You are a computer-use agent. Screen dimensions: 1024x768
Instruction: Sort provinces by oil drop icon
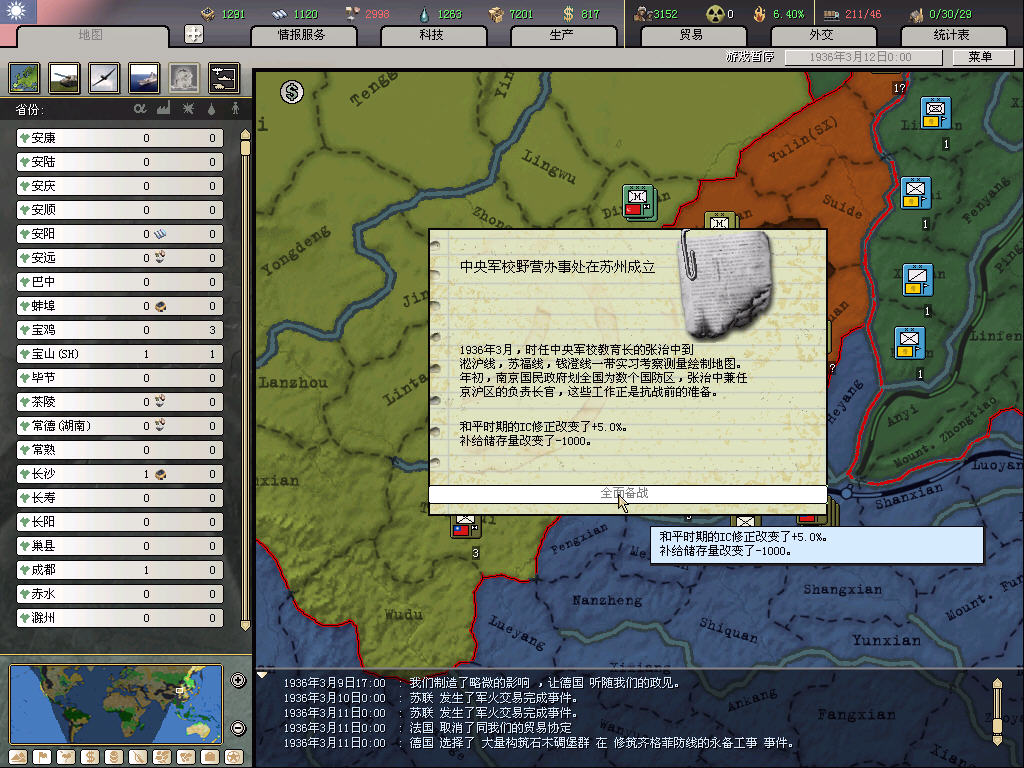click(211, 109)
